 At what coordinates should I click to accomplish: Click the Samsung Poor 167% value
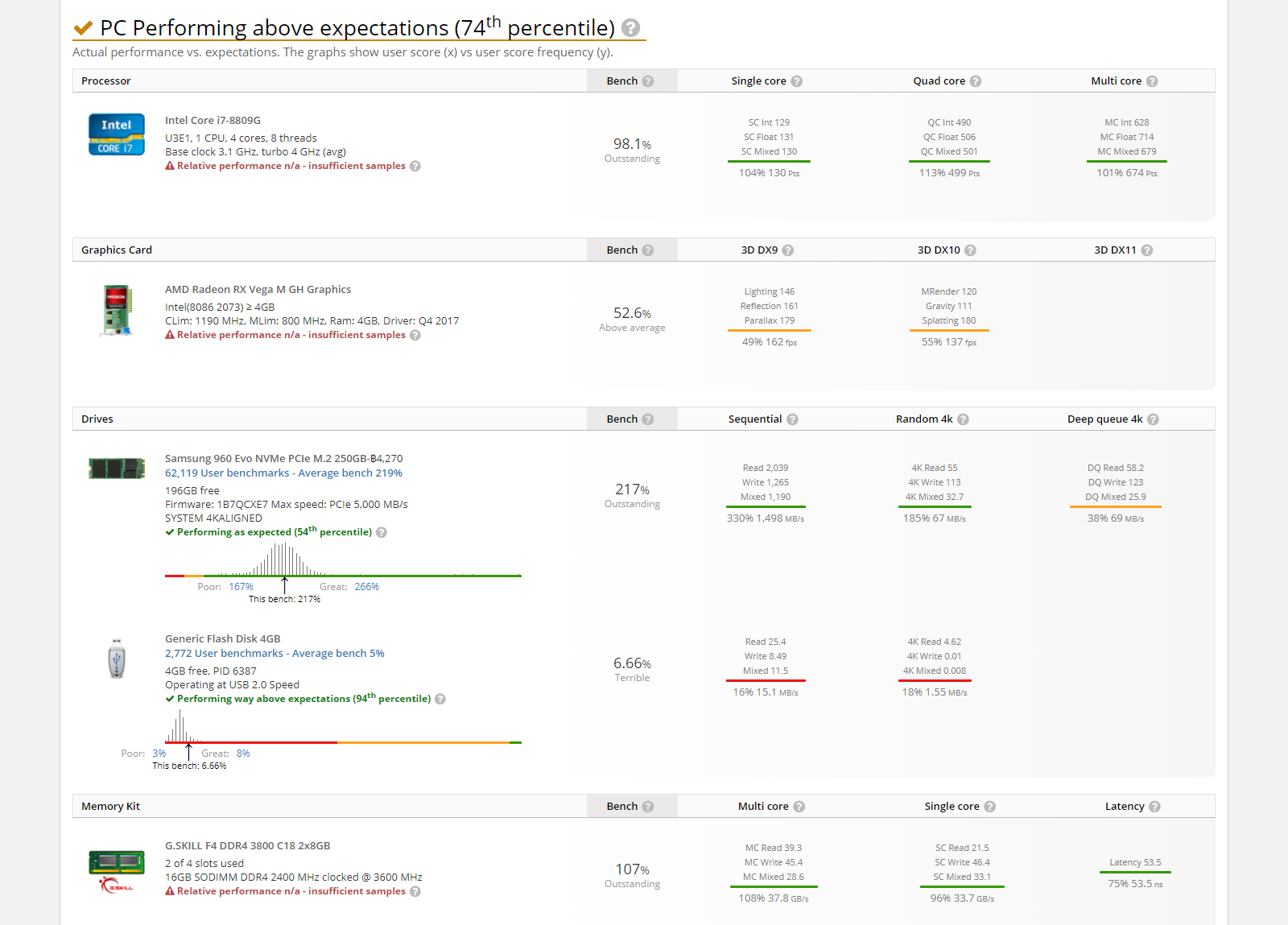pyautogui.click(x=241, y=587)
